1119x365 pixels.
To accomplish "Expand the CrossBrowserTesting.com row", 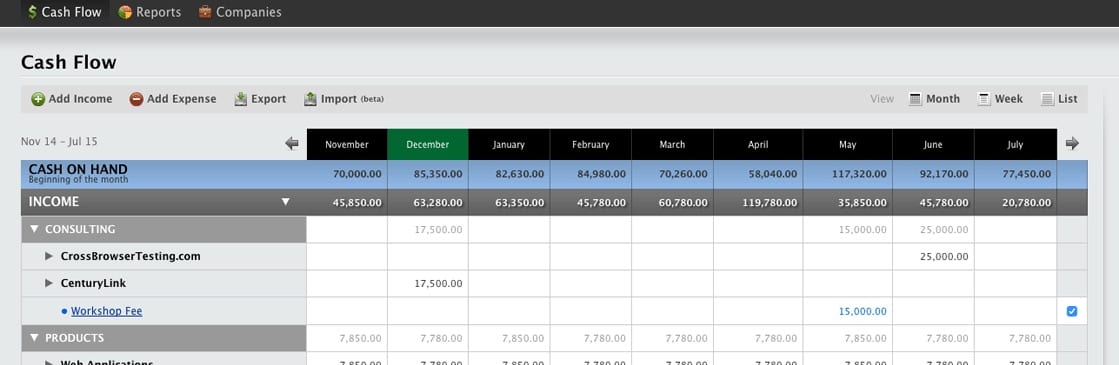I will [49, 256].
